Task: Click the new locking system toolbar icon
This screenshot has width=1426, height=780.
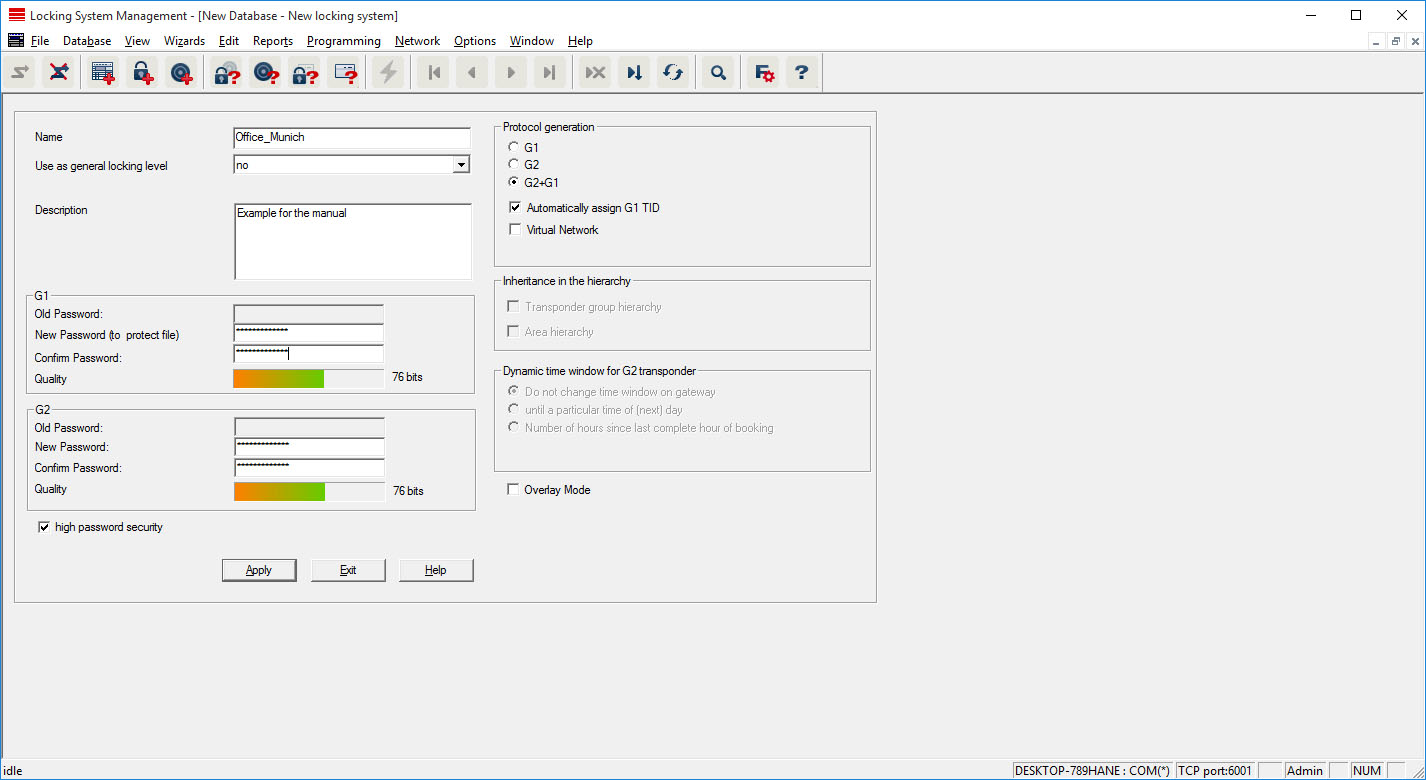Action: click(x=102, y=72)
